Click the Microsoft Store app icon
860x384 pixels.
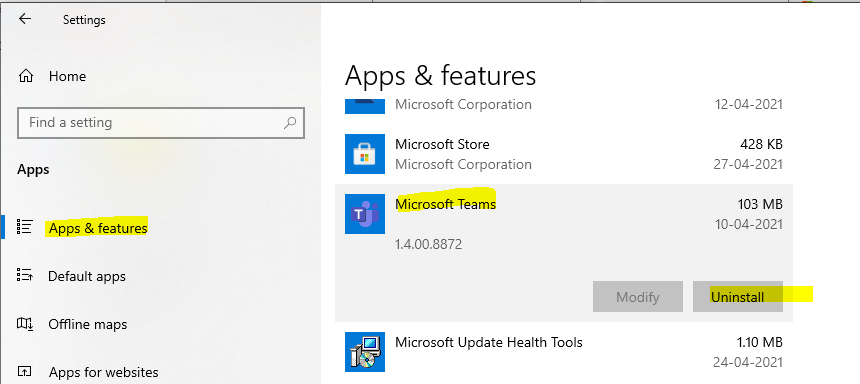365,154
